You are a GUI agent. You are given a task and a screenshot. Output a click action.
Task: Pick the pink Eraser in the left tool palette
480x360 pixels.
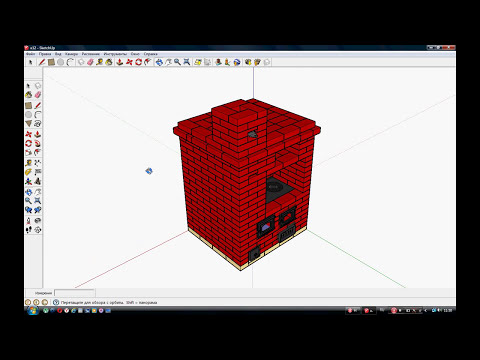pos(38,95)
